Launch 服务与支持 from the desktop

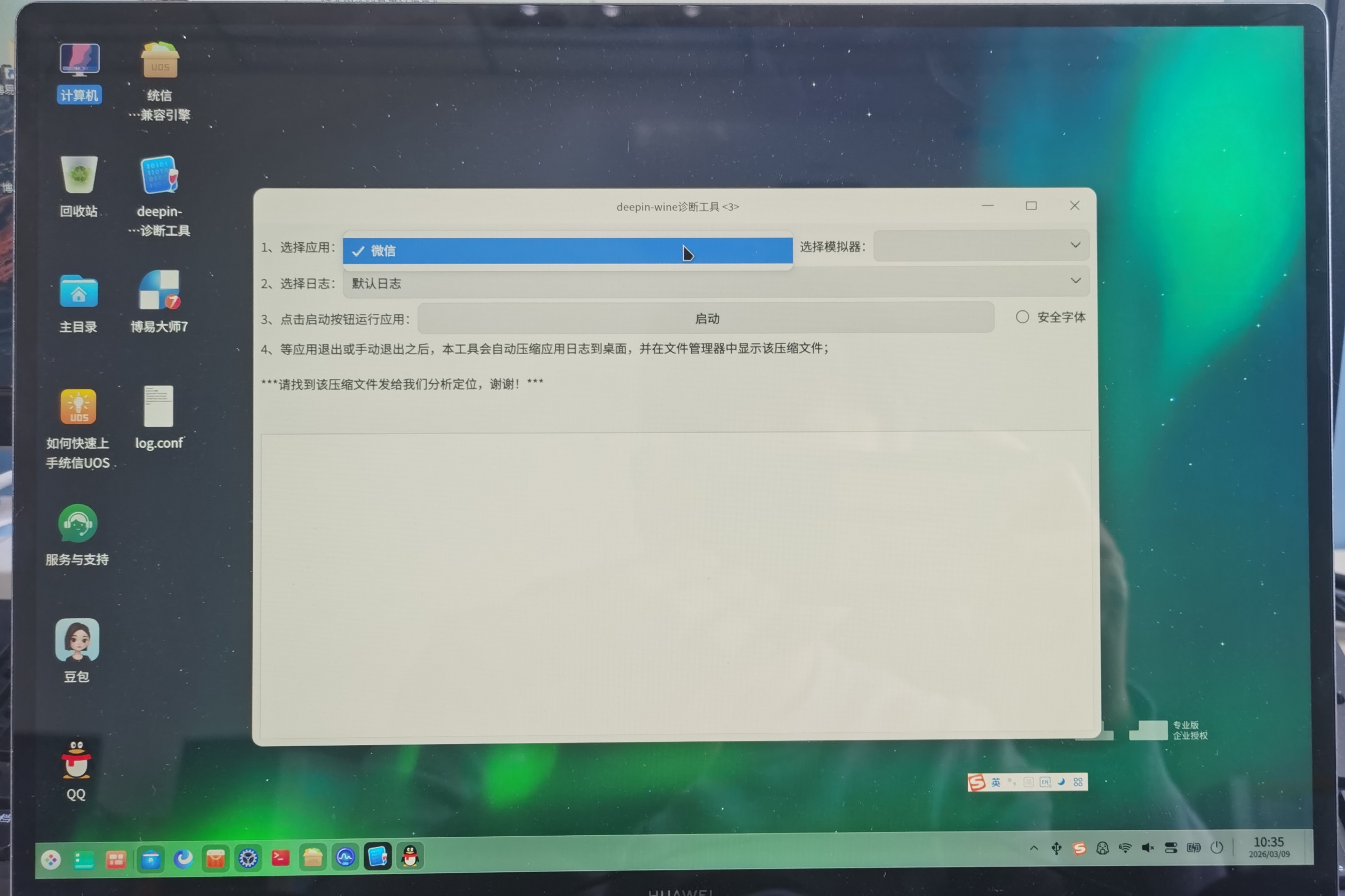(x=78, y=523)
